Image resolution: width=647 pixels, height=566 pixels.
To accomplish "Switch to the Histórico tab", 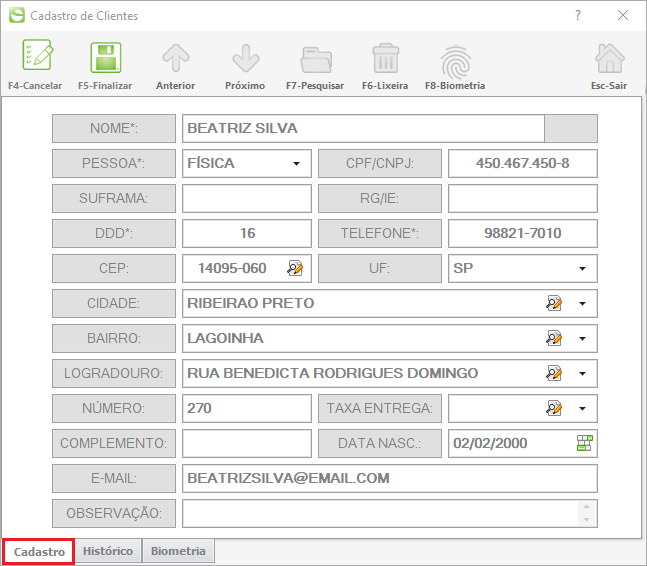I will point(108,551).
